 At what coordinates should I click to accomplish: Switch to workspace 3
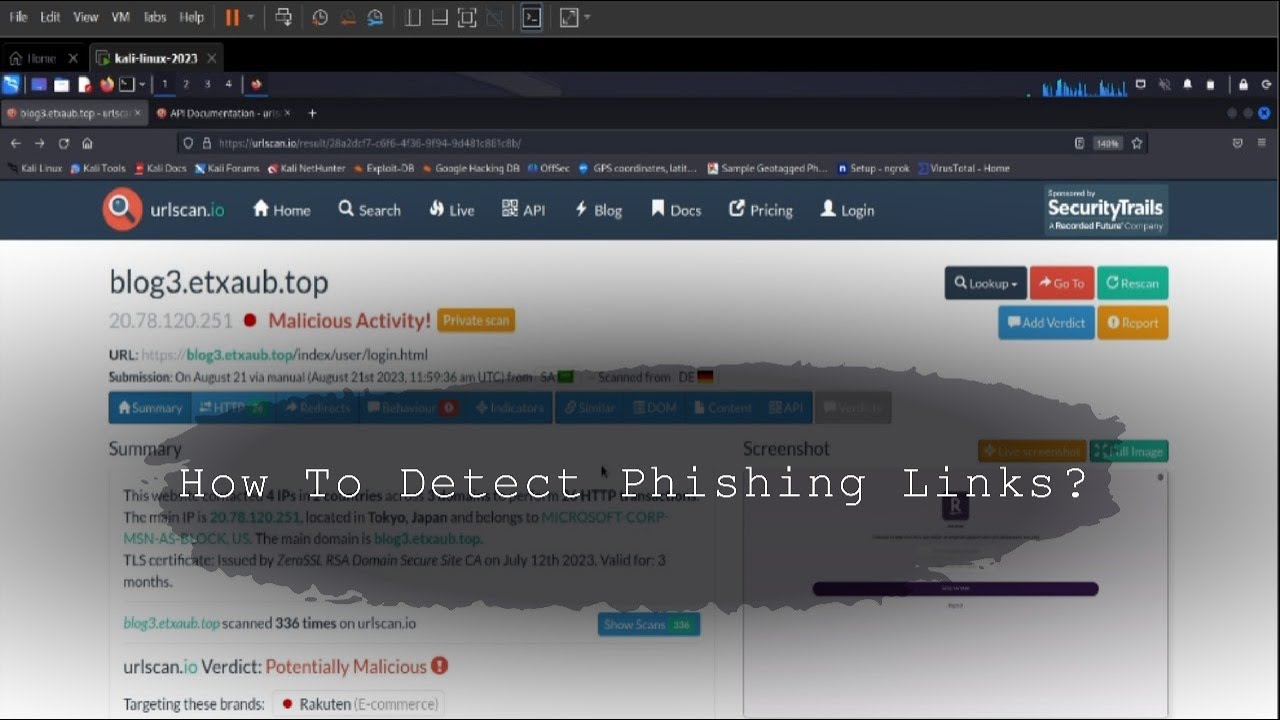pos(207,84)
